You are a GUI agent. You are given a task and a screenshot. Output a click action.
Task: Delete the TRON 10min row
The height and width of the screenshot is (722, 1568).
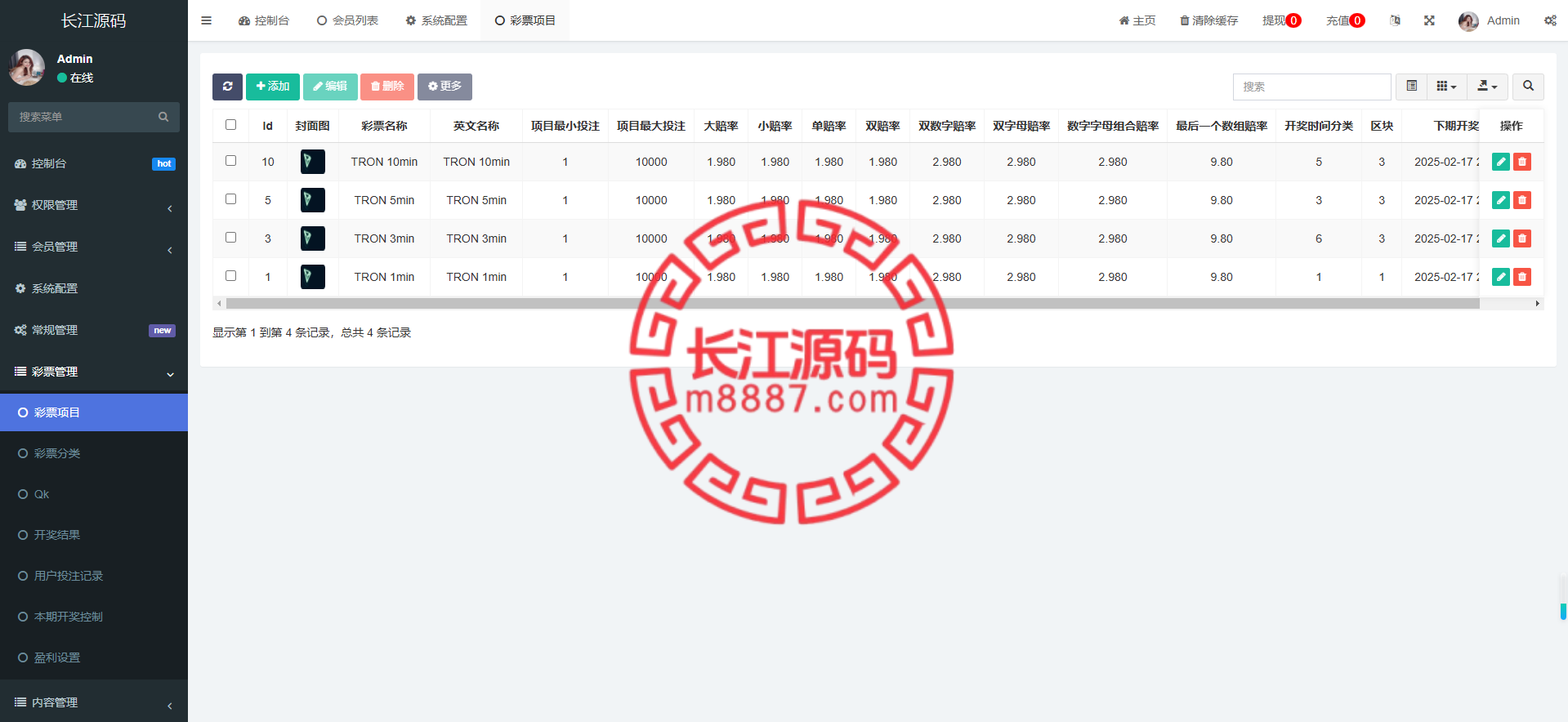(x=1522, y=162)
